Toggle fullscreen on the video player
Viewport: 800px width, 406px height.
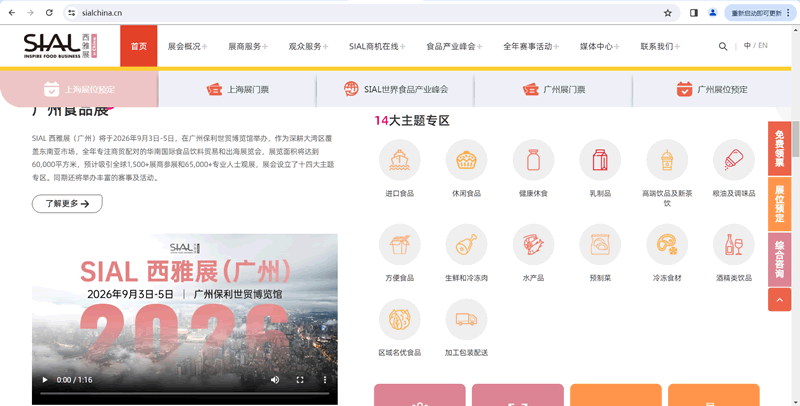(300, 380)
